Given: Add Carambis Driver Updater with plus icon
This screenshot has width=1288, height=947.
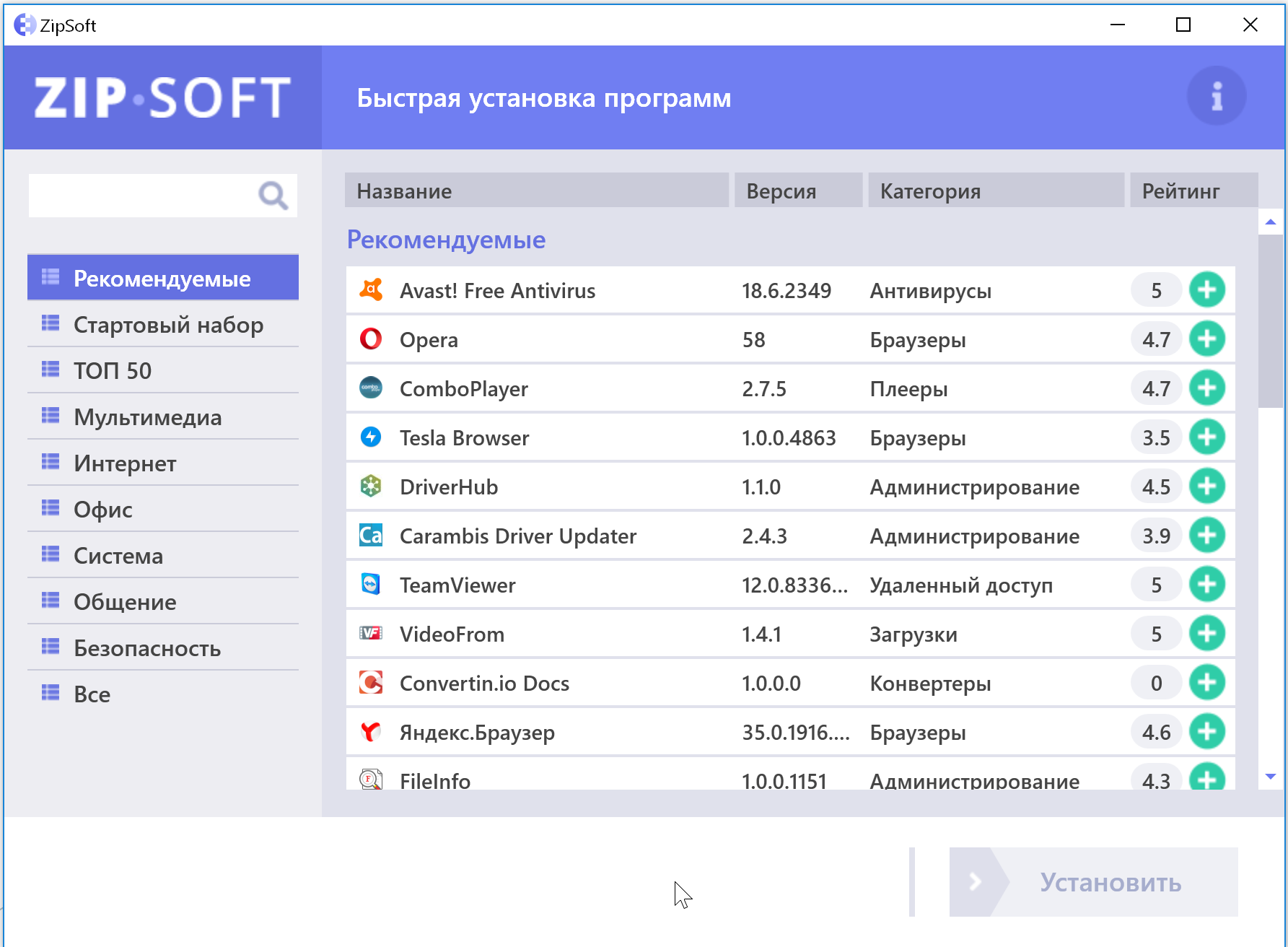Looking at the screenshot, I should click(x=1207, y=536).
